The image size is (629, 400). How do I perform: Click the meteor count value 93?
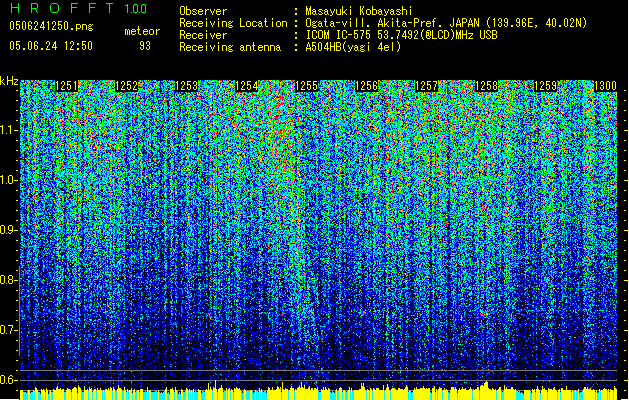coord(145,46)
